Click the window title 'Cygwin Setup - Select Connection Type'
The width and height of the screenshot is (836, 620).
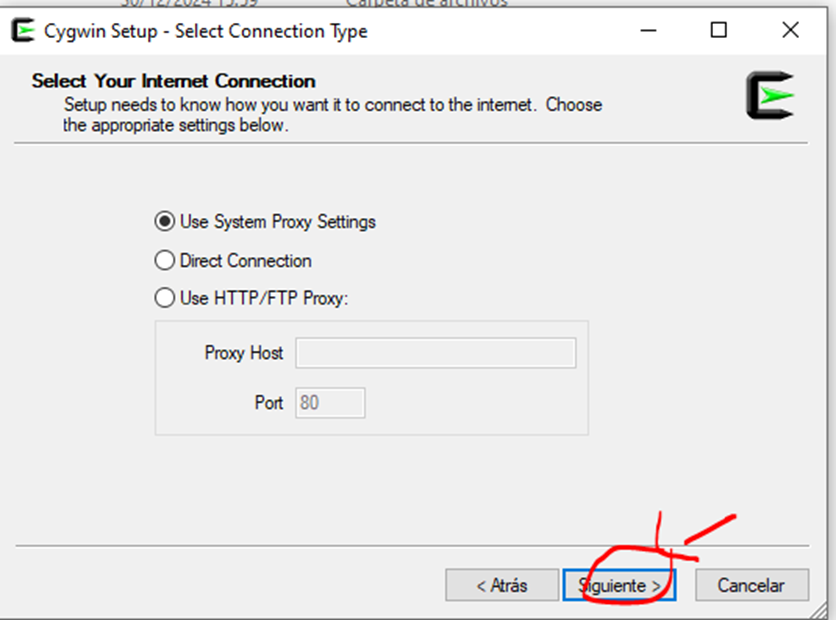pyautogui.click(x=205, y=31)
